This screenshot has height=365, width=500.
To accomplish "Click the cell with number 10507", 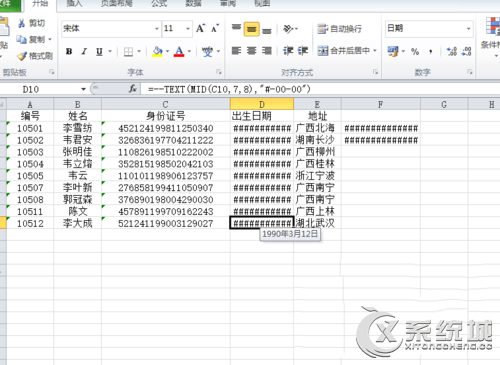I will coord(30,187).
